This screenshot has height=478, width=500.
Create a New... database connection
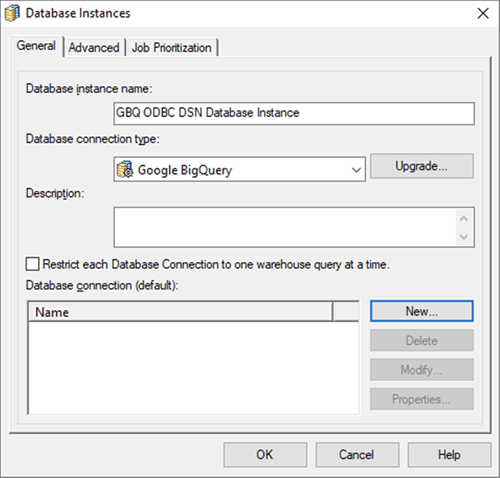click(x=422, y=311)
